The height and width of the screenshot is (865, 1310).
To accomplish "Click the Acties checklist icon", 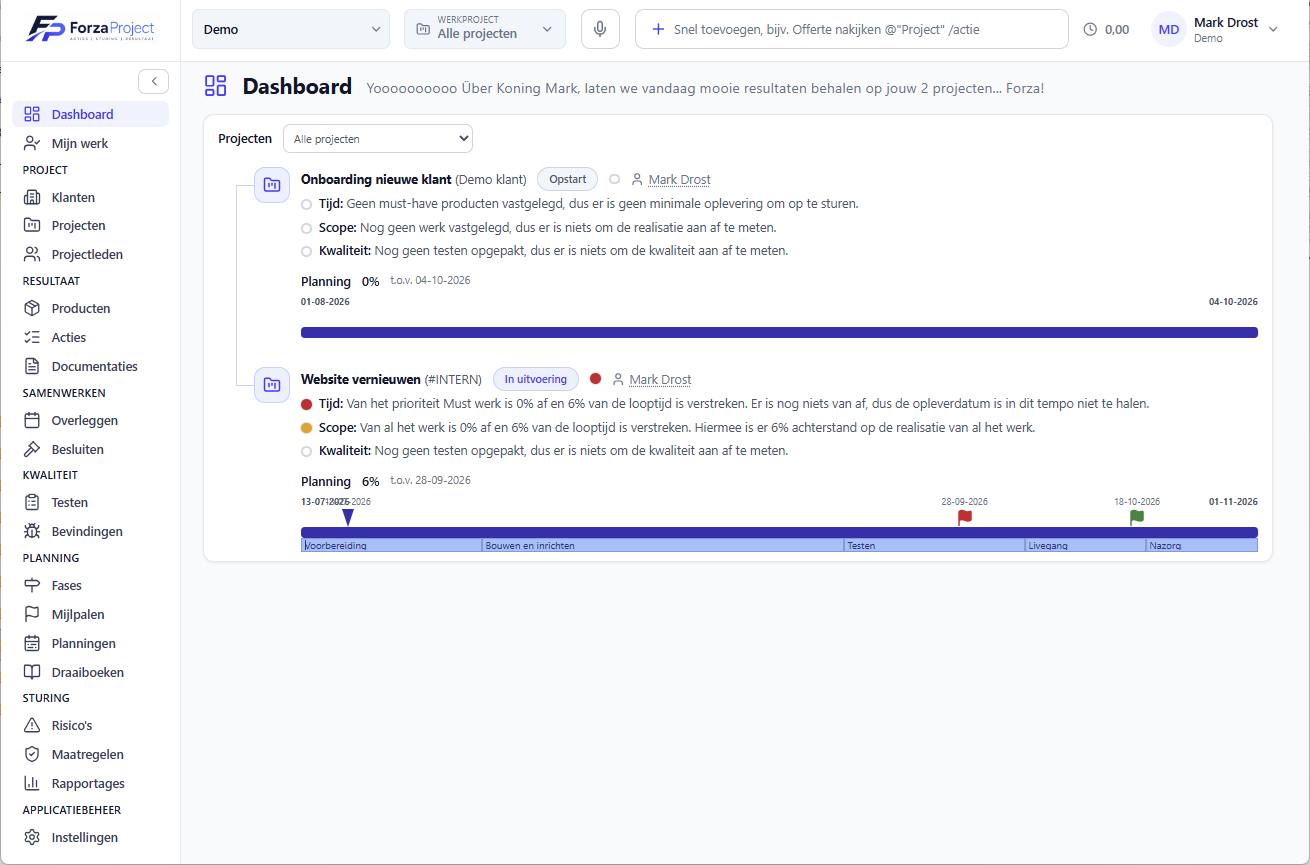I will click(32, 337).
